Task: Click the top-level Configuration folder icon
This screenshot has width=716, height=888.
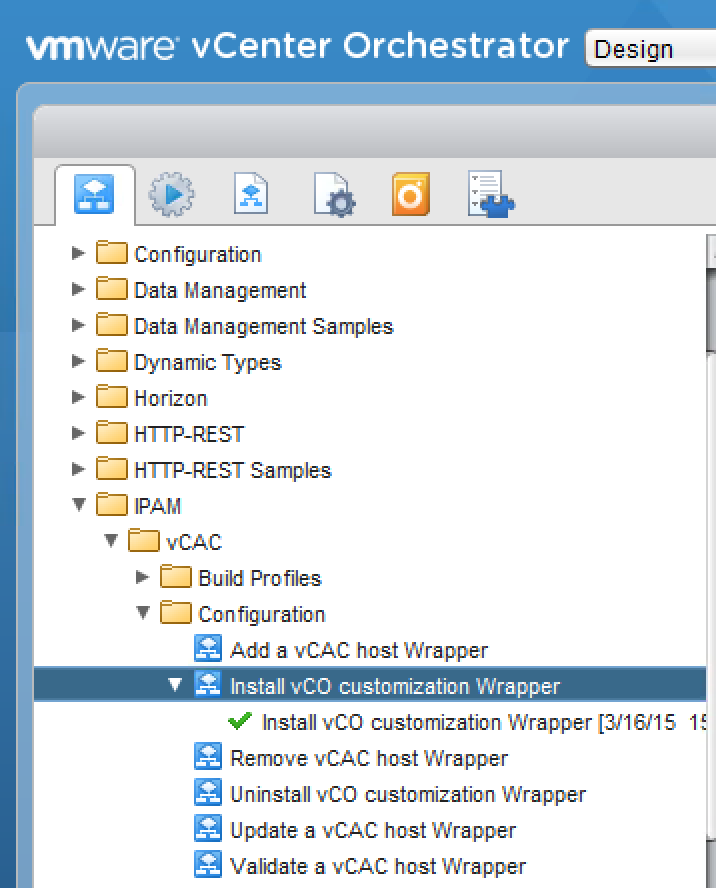Action: click(x=112, y=253)
